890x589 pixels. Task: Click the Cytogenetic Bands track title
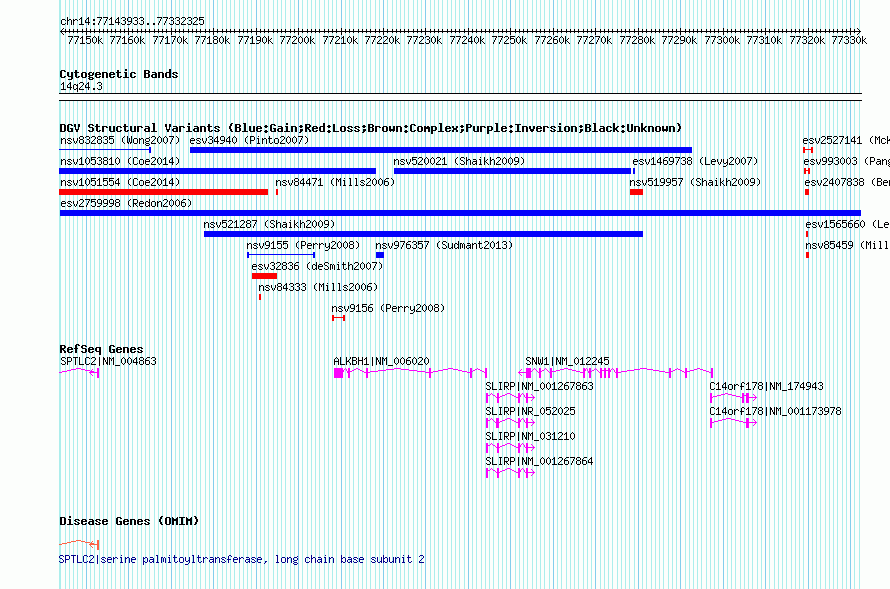point(119,74)
